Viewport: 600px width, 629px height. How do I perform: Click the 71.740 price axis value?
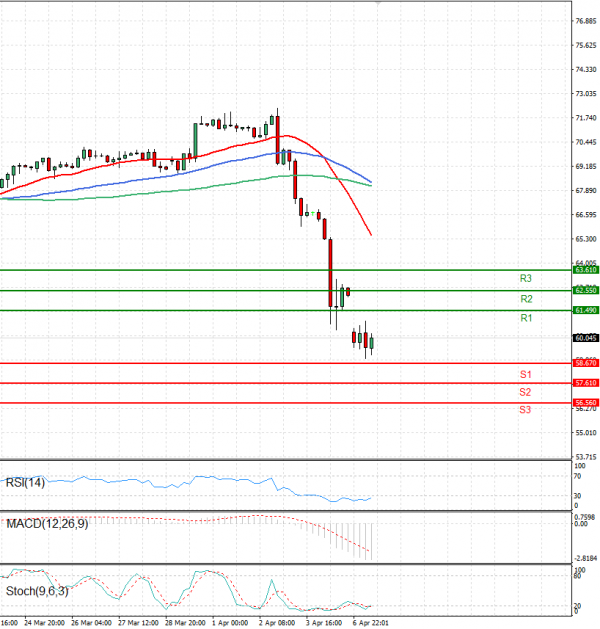(x=586, y=118)
